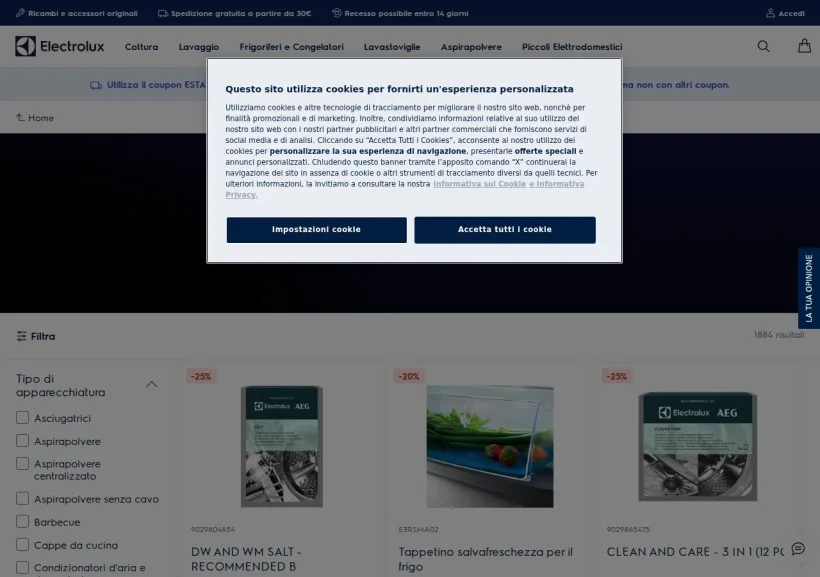Open Piccoli Elettrodomestici menu
Viewport: 820px width, 577px height.
click(572, 47)
